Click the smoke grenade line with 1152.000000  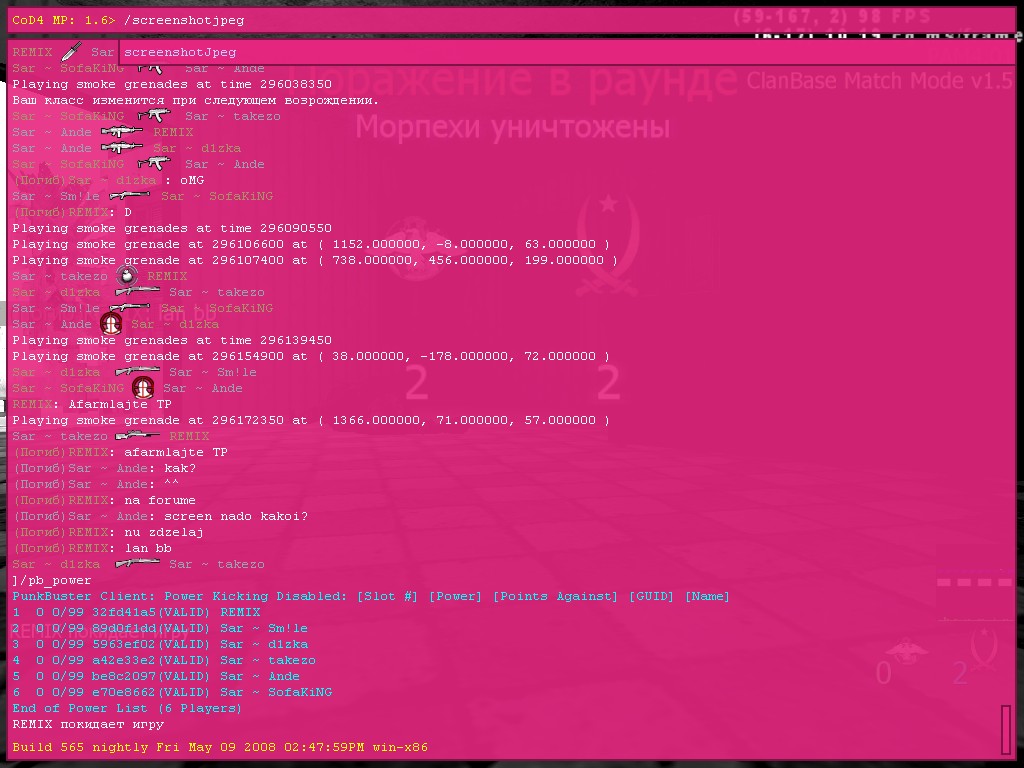click(x=311, y=244)
